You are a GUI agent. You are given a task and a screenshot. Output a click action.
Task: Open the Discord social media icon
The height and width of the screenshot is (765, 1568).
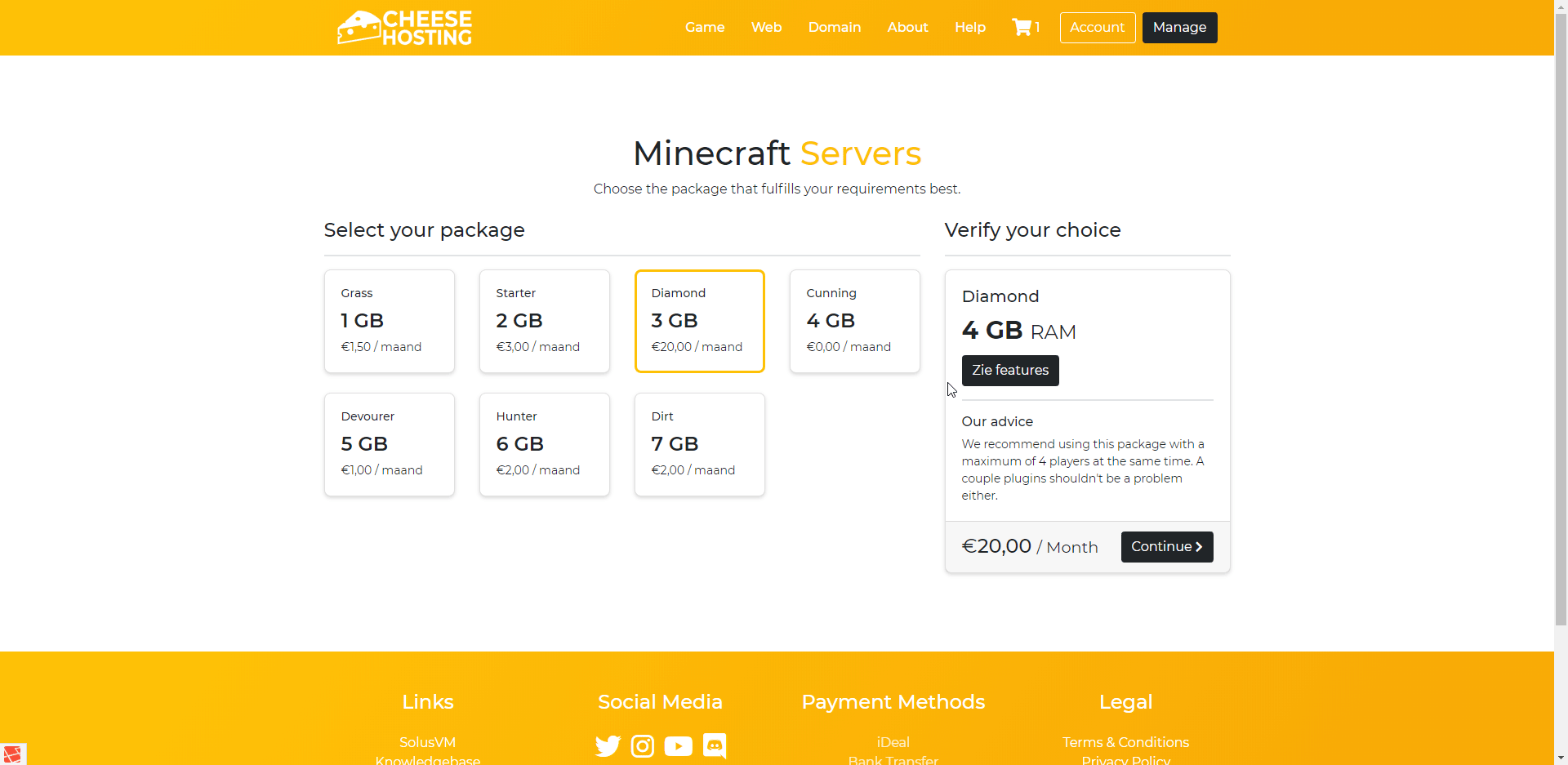pos(715,746)
